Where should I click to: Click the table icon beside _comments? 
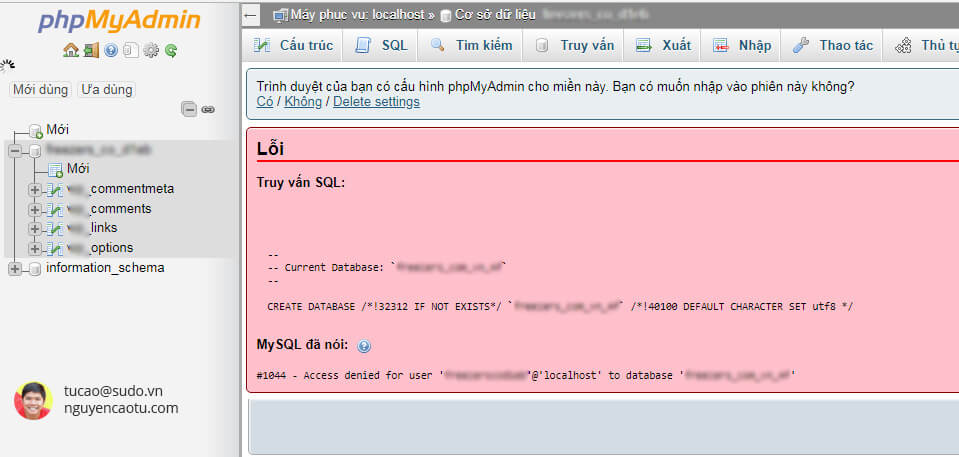click(x=55, y=210)
